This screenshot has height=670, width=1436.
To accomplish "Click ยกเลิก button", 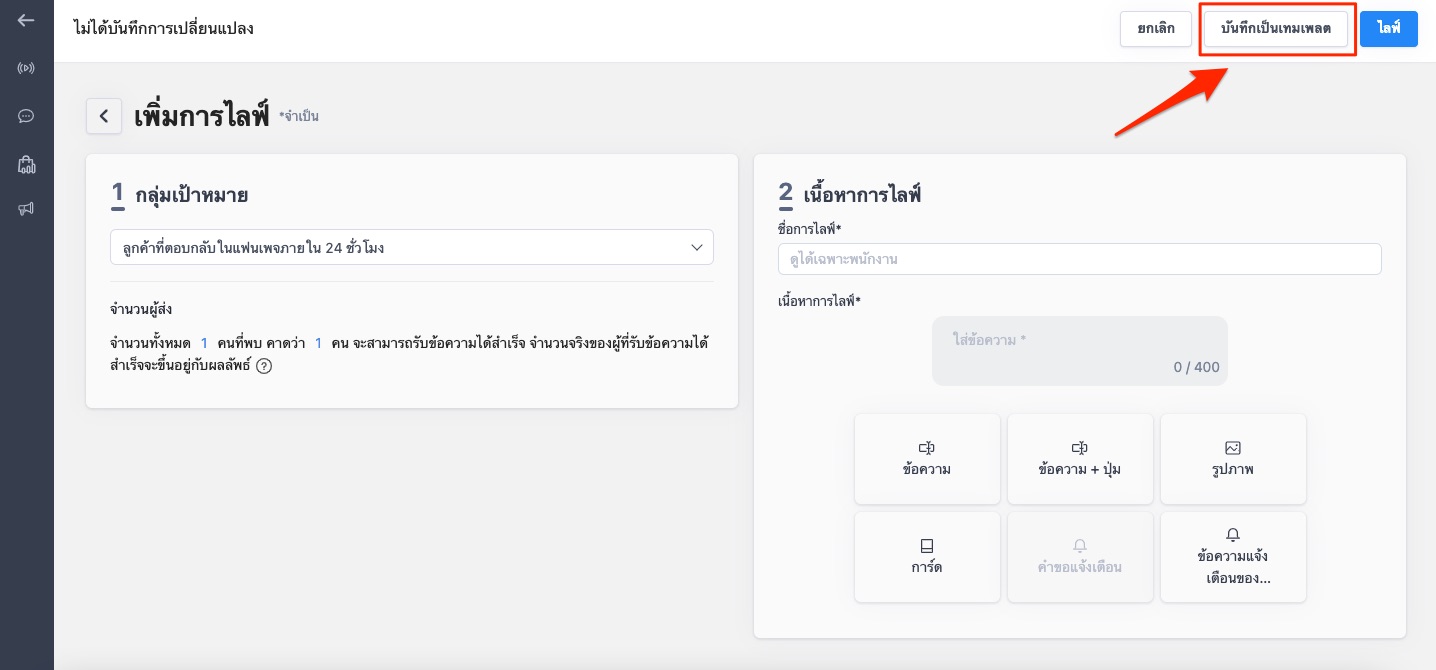I will coord(1156,29).
